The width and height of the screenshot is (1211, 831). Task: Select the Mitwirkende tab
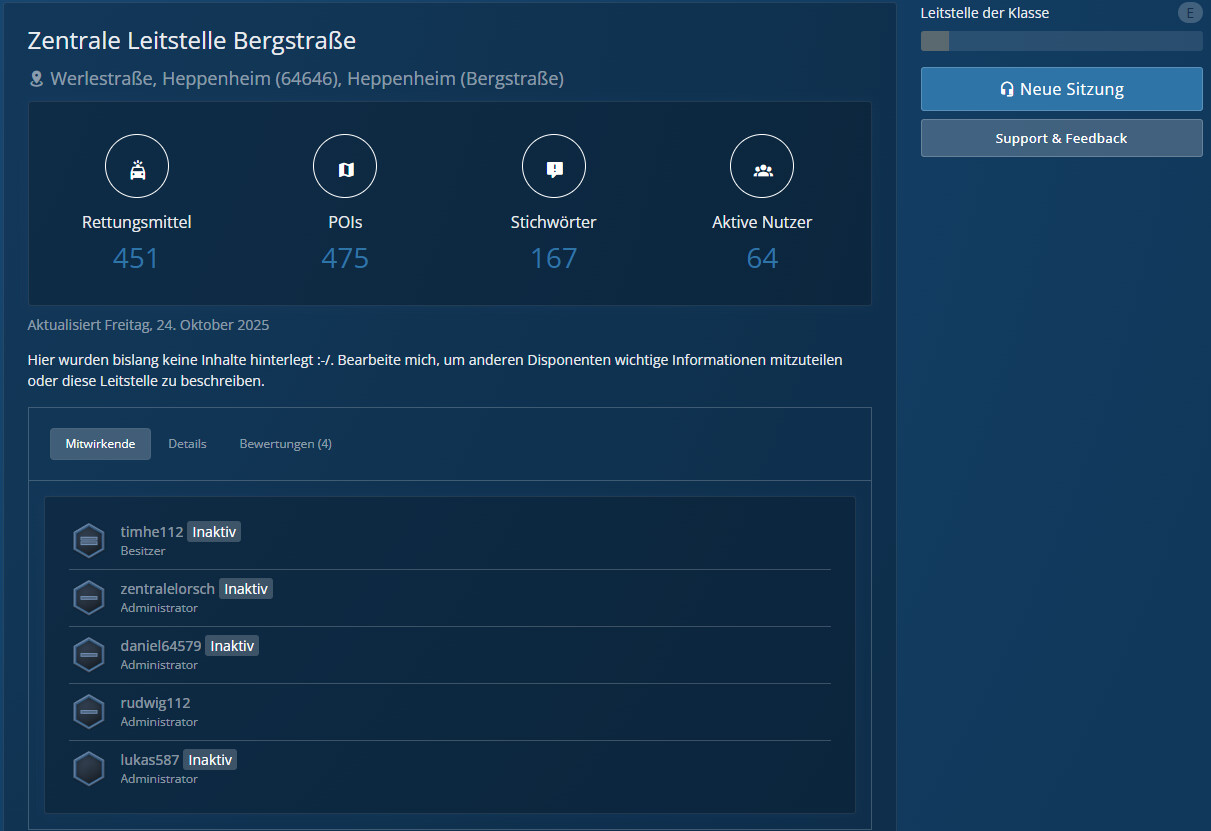pos(100,444)
